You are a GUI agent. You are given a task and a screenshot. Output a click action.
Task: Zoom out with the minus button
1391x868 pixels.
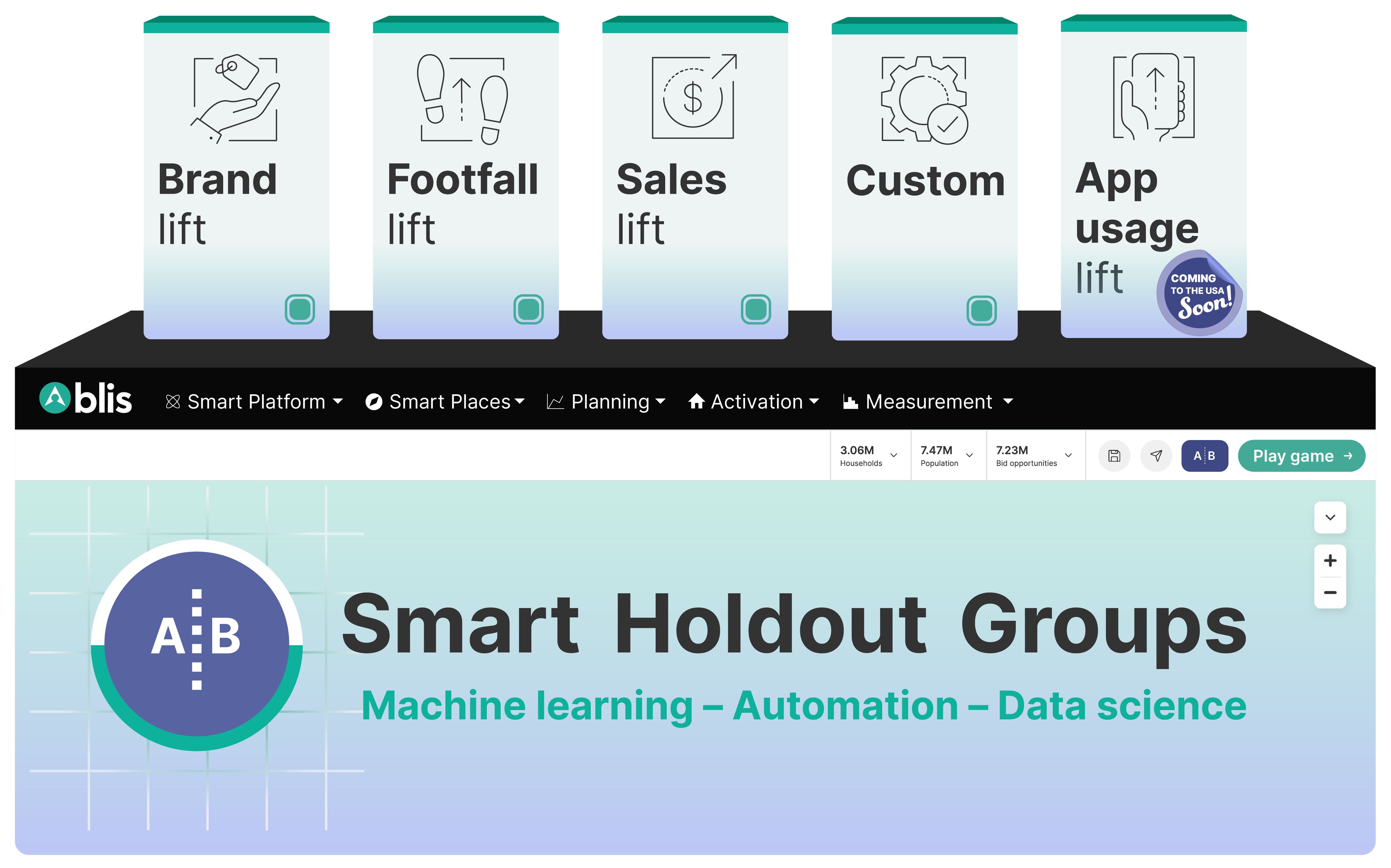[x=1329, y=592]
